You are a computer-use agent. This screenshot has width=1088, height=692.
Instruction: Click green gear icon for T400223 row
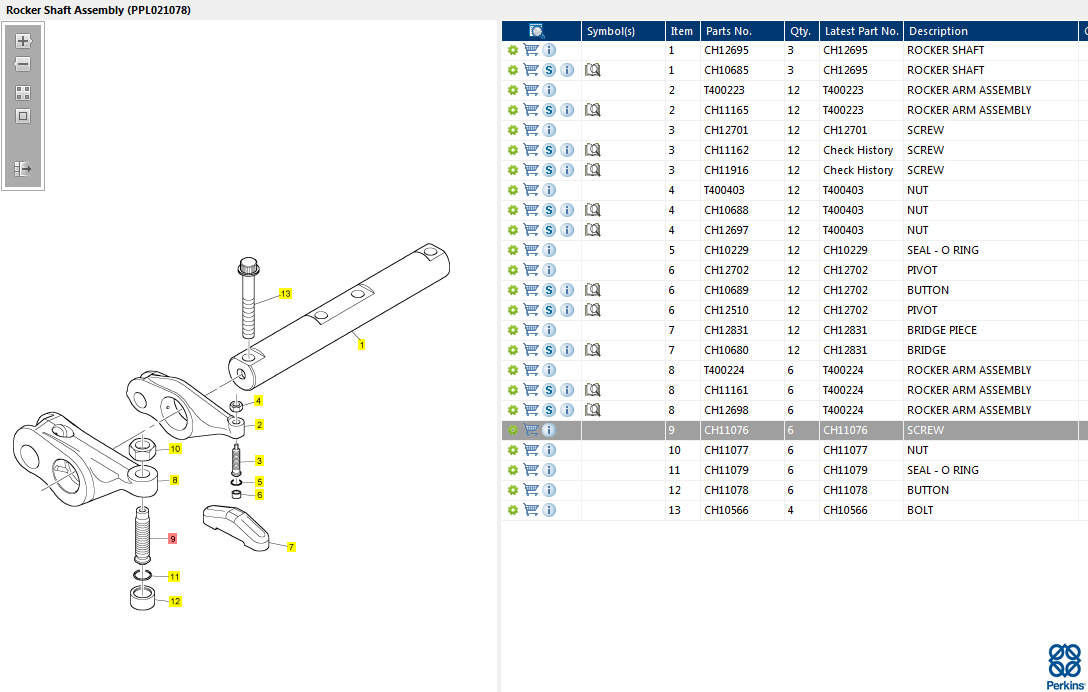(x=513, y=90)
